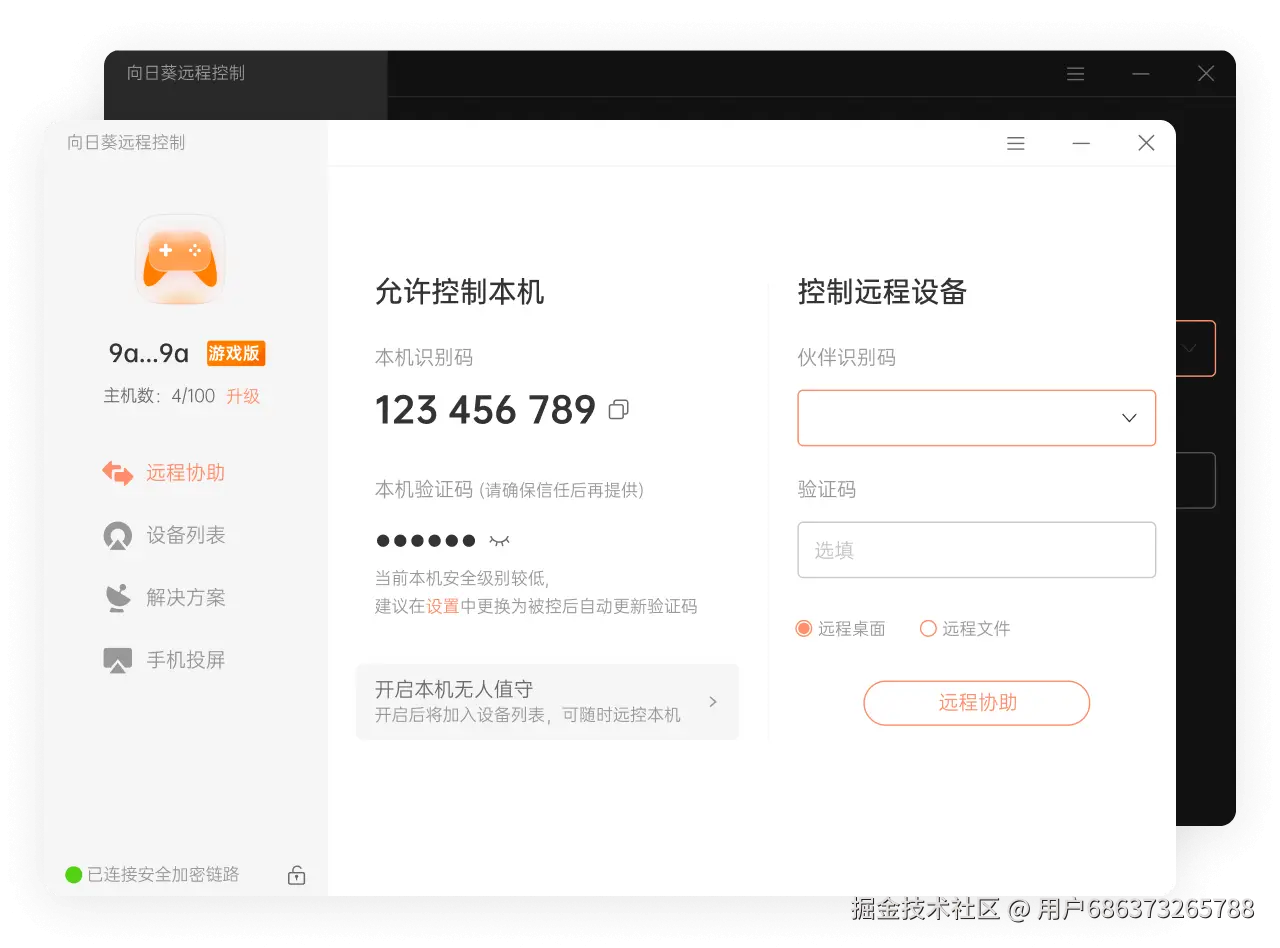Click 主机数：4/100 text

click(159, 396)
